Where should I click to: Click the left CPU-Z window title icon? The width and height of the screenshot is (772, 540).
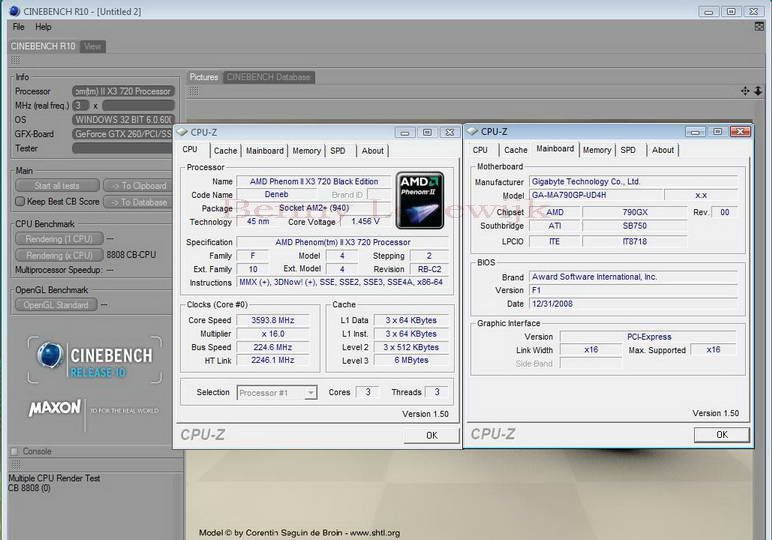[183, 132]
